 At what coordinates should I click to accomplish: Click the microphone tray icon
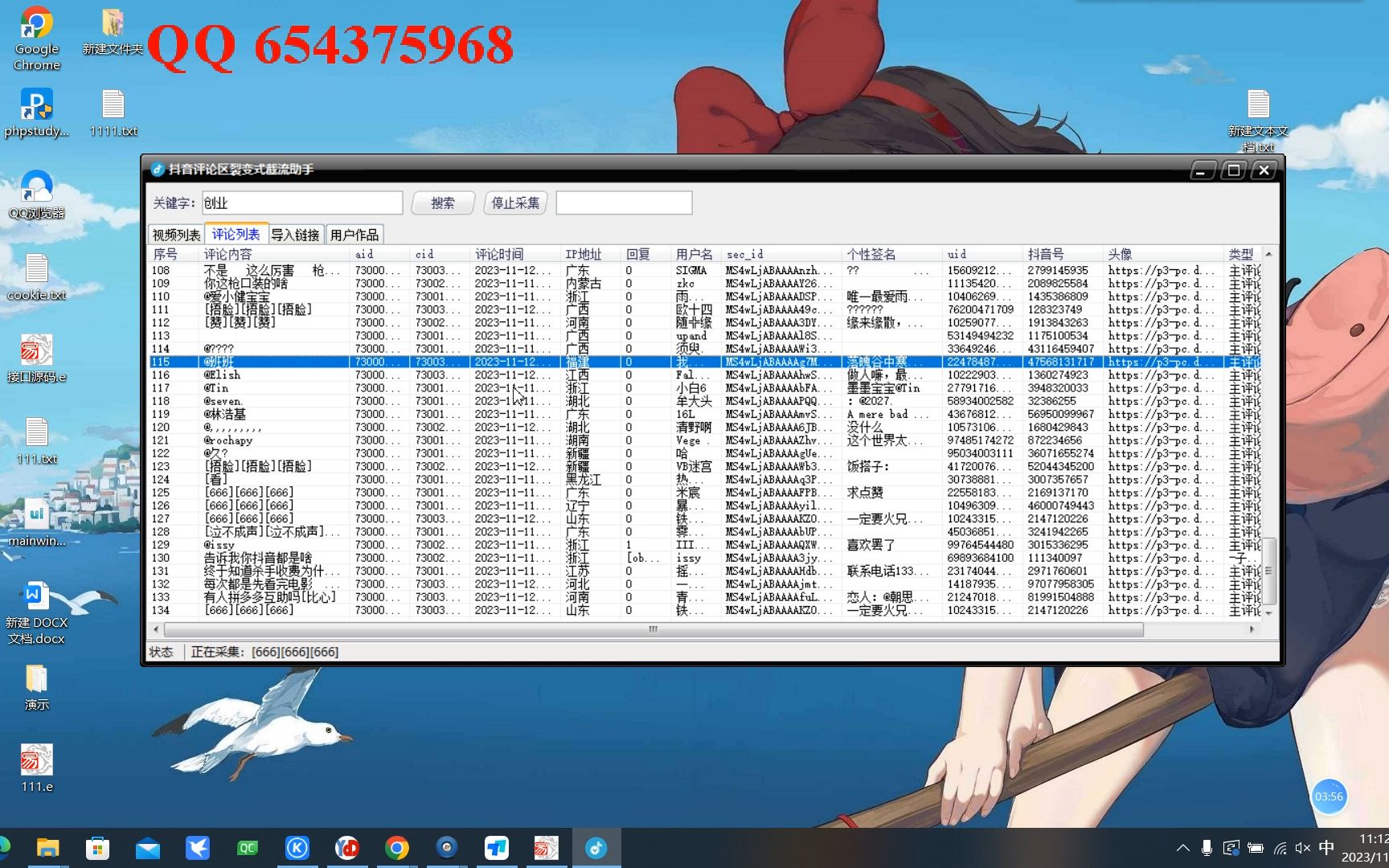[x=1207, y=848]
